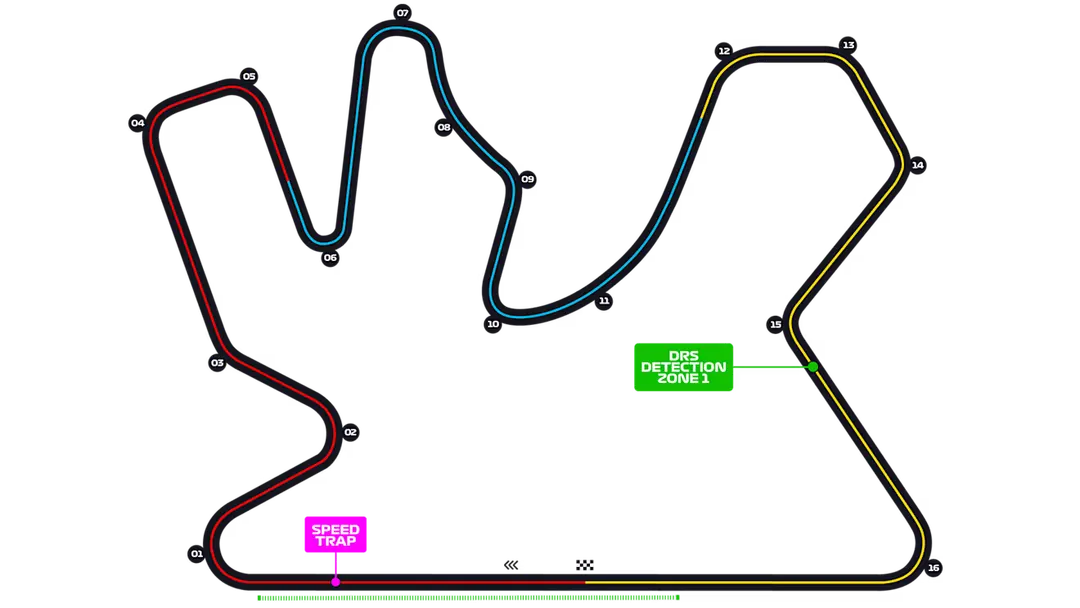Click the turn 15 marker near DRS zone
Image resolution: width=1080 pixels, height=608 pixels.
click(x=777, y=323)
